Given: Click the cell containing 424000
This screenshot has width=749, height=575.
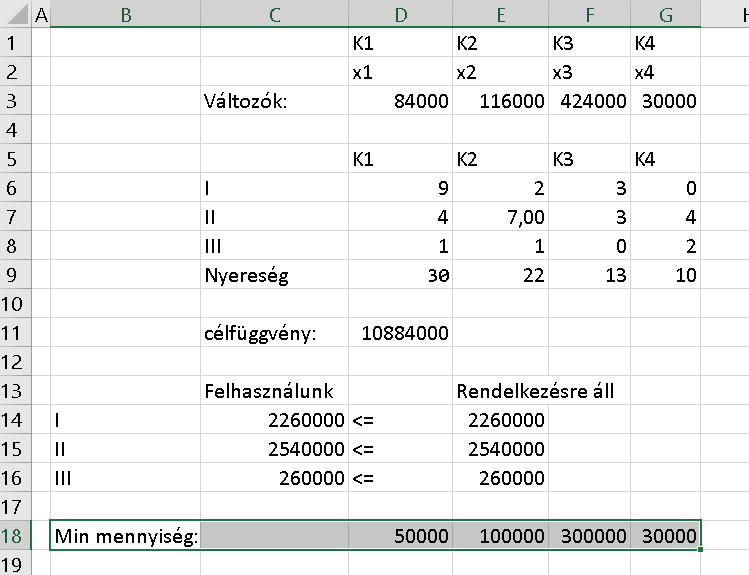Looking at the screenshot, I should 590,102.
